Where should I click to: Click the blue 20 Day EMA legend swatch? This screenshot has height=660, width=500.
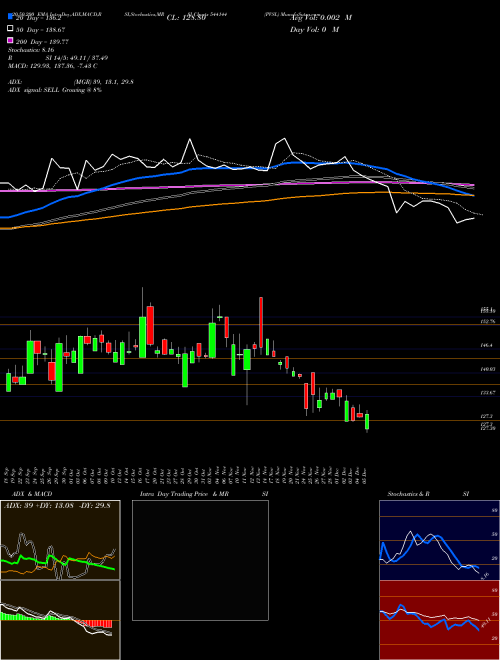click(x=10, y=17)
